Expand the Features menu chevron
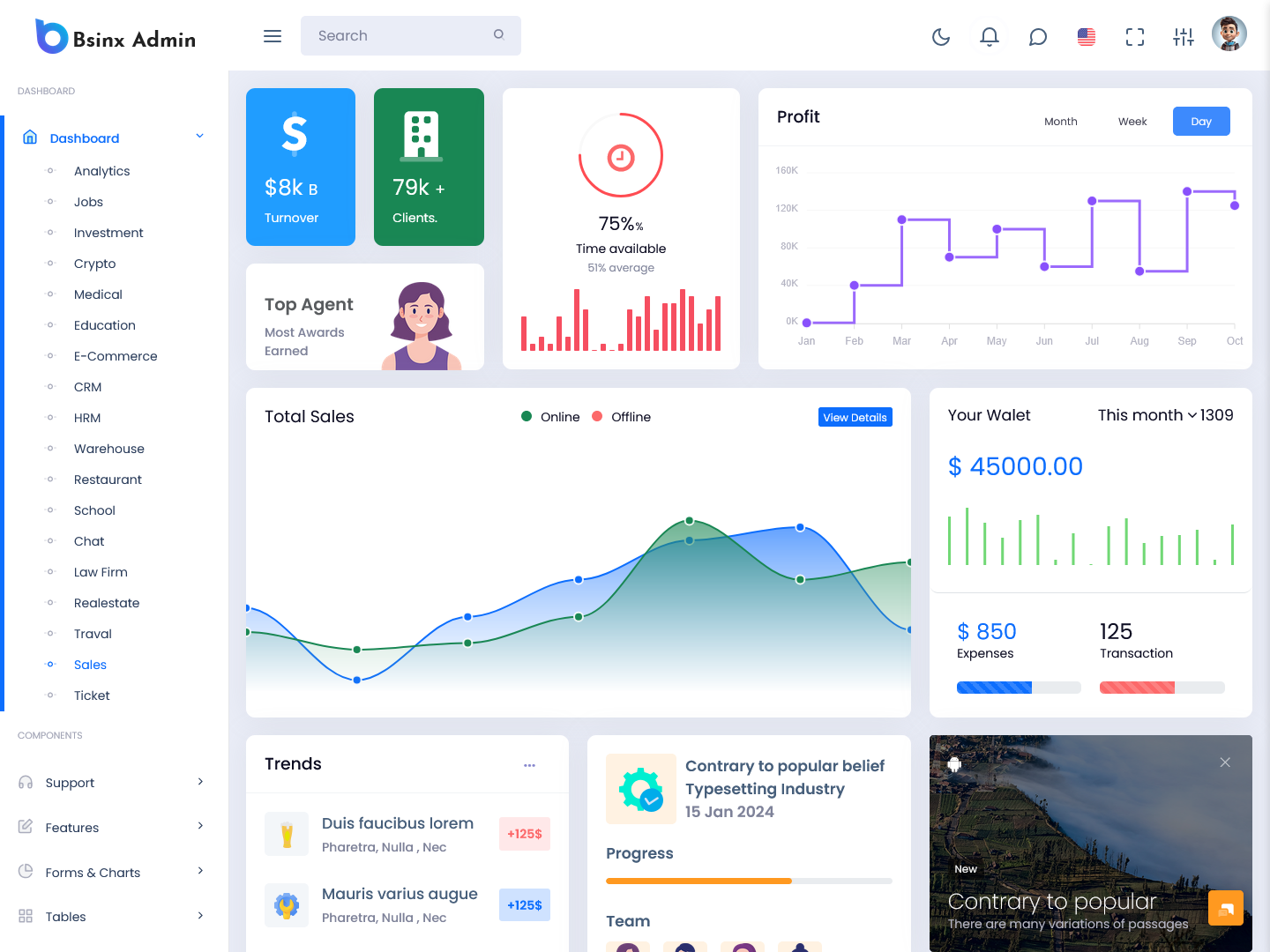The image size is (1270, 952). click(200, 826)
